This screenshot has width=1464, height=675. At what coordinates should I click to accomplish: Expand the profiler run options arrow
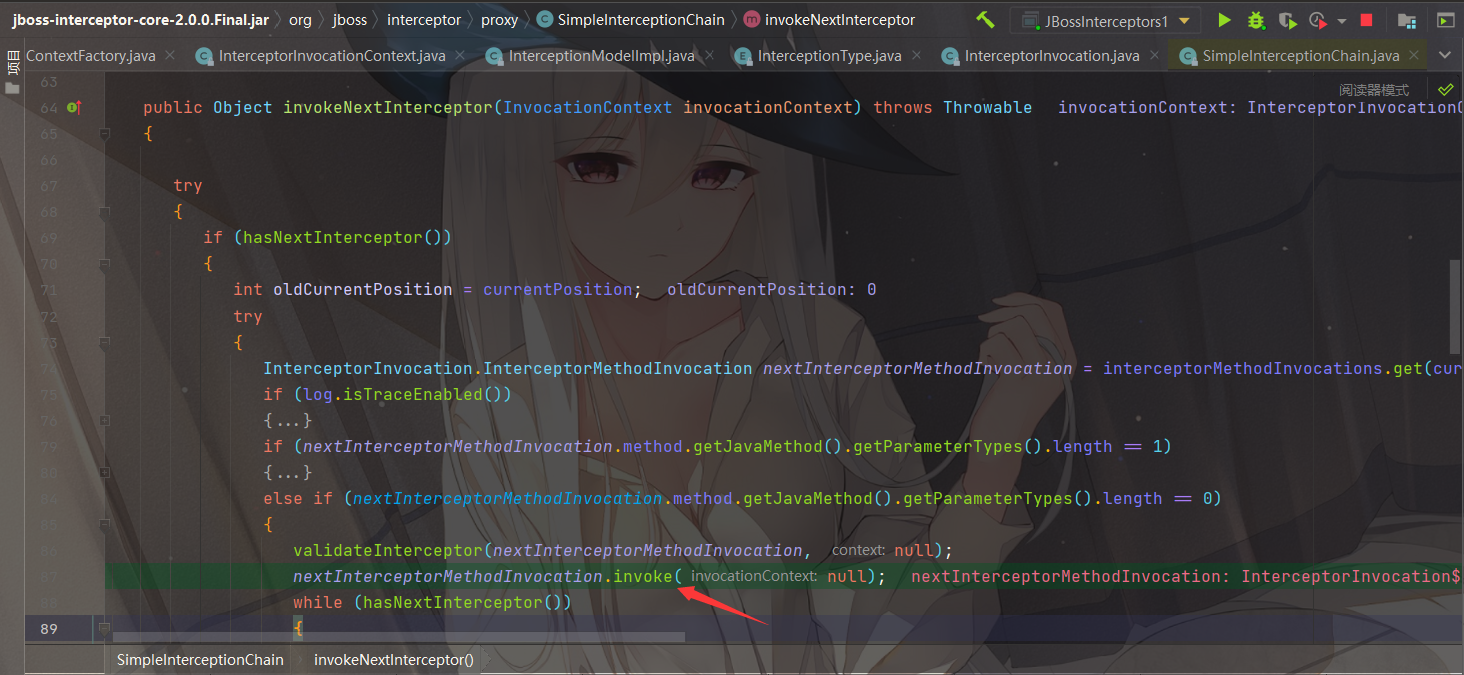1342,21
